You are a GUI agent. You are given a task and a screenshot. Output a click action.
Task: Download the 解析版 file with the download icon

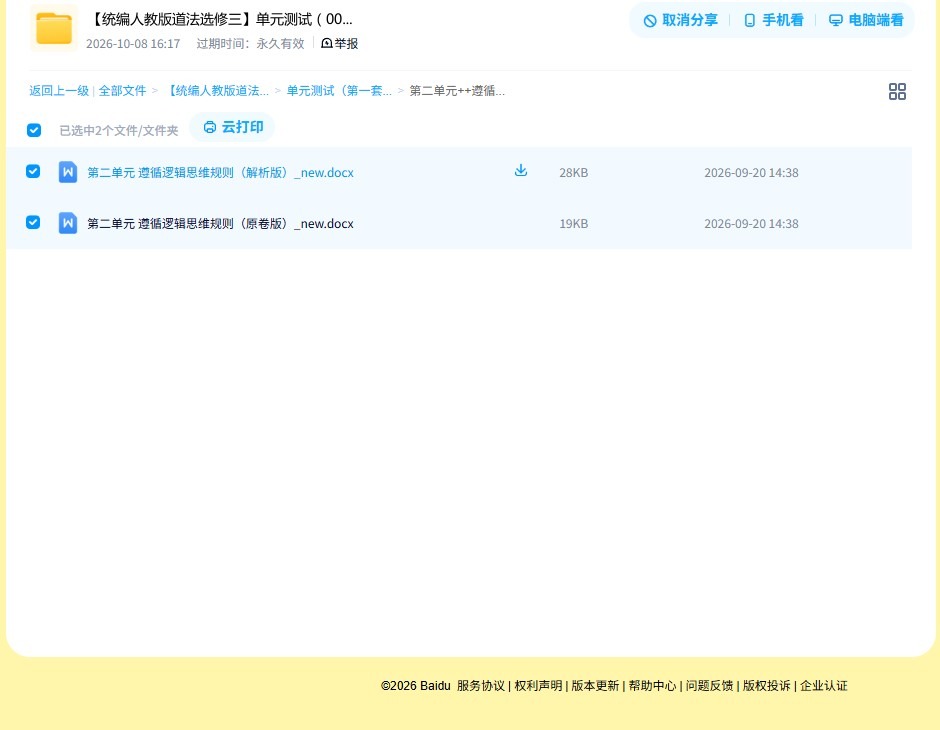(521, 171)
